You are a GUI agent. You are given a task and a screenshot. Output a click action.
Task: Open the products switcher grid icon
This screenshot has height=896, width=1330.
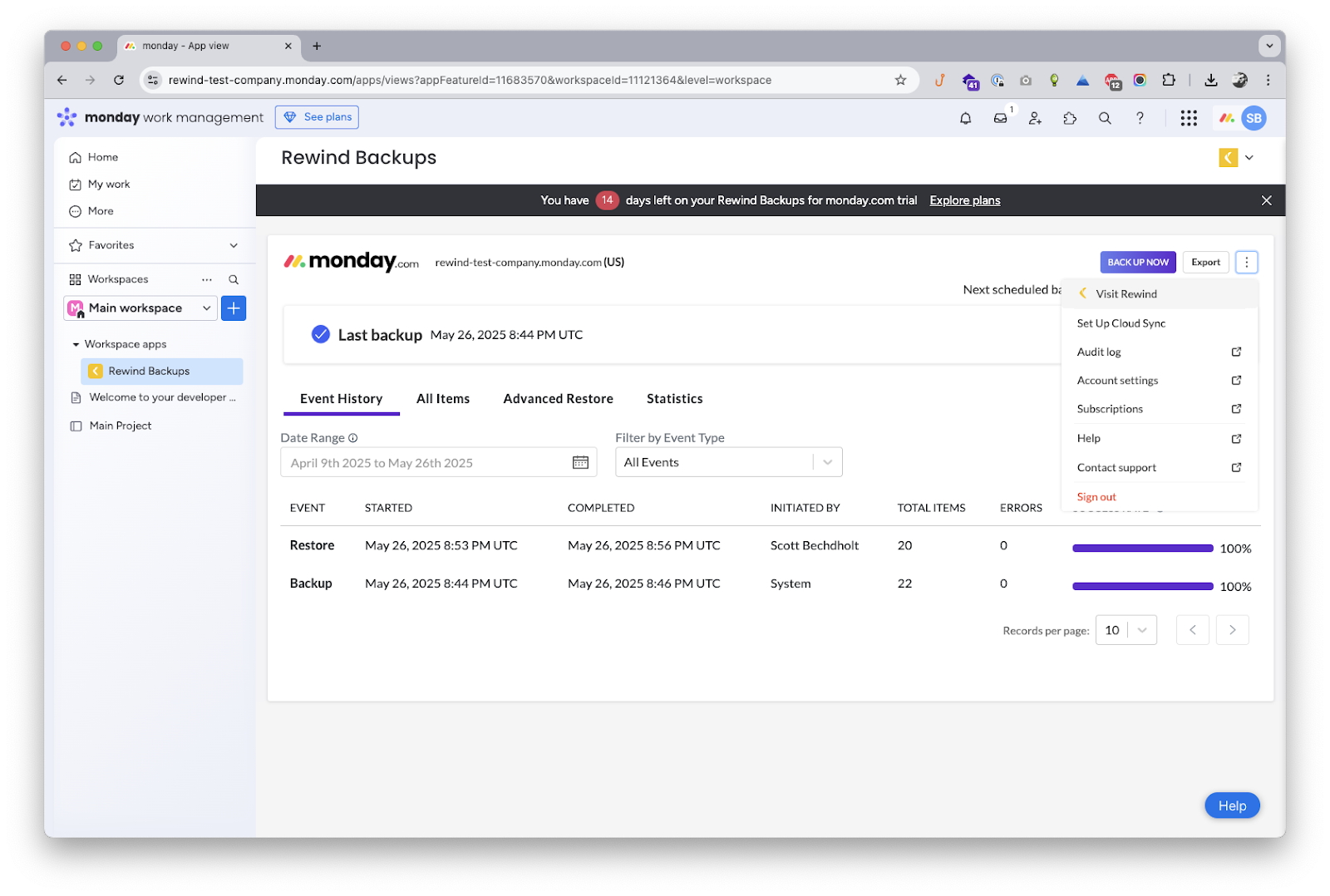coord(1189,118)
